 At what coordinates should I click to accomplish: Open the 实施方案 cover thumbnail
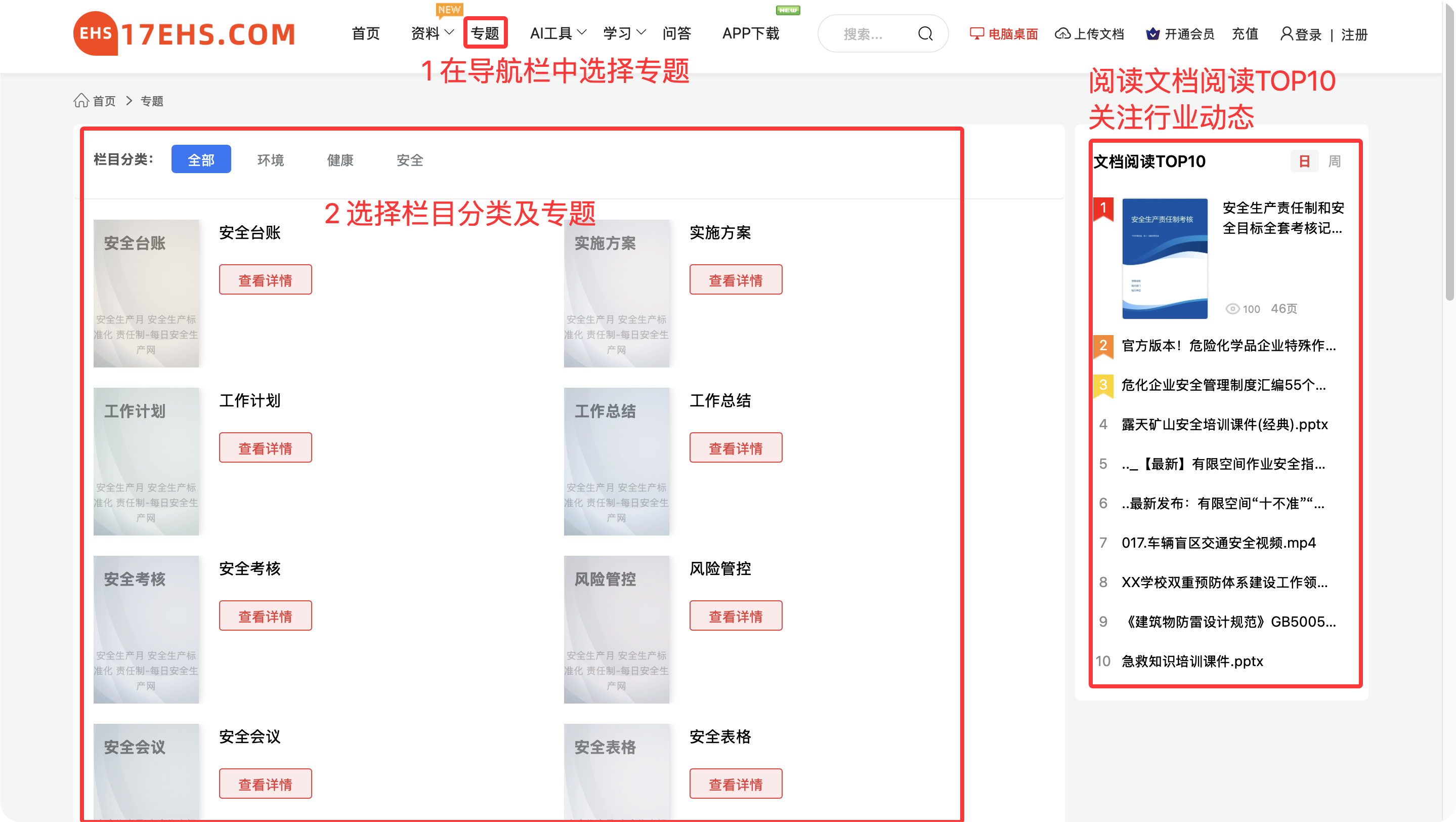(617, 294)
